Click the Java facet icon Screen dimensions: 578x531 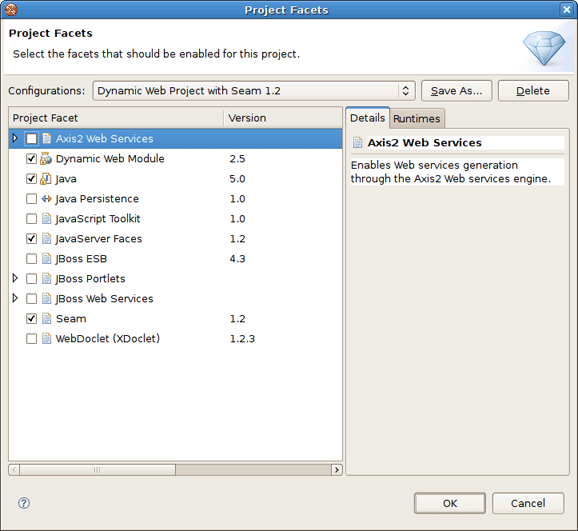pyautogui.click(x=46, y=179)
